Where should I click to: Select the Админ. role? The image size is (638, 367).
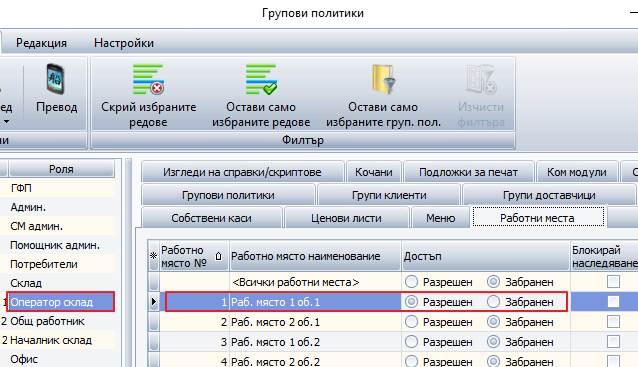[x=61, y=207]
